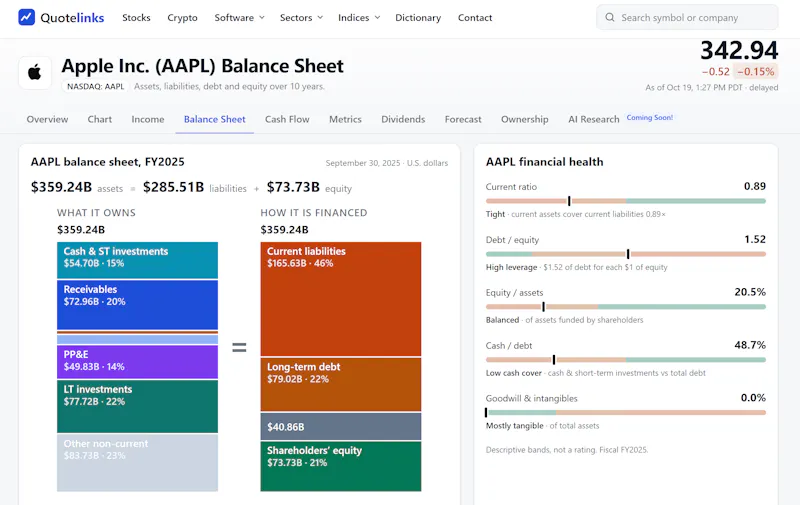Click the 1.52 debt/equity value
The image size is (800, 505).
[755, 239]
